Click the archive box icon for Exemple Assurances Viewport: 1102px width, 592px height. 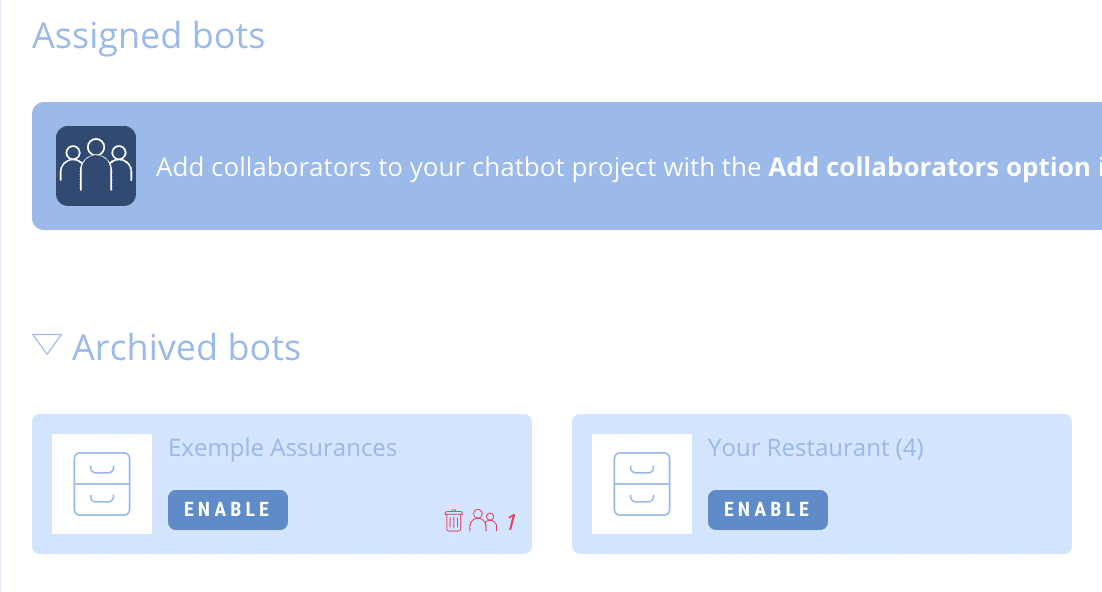coord(101,483)
